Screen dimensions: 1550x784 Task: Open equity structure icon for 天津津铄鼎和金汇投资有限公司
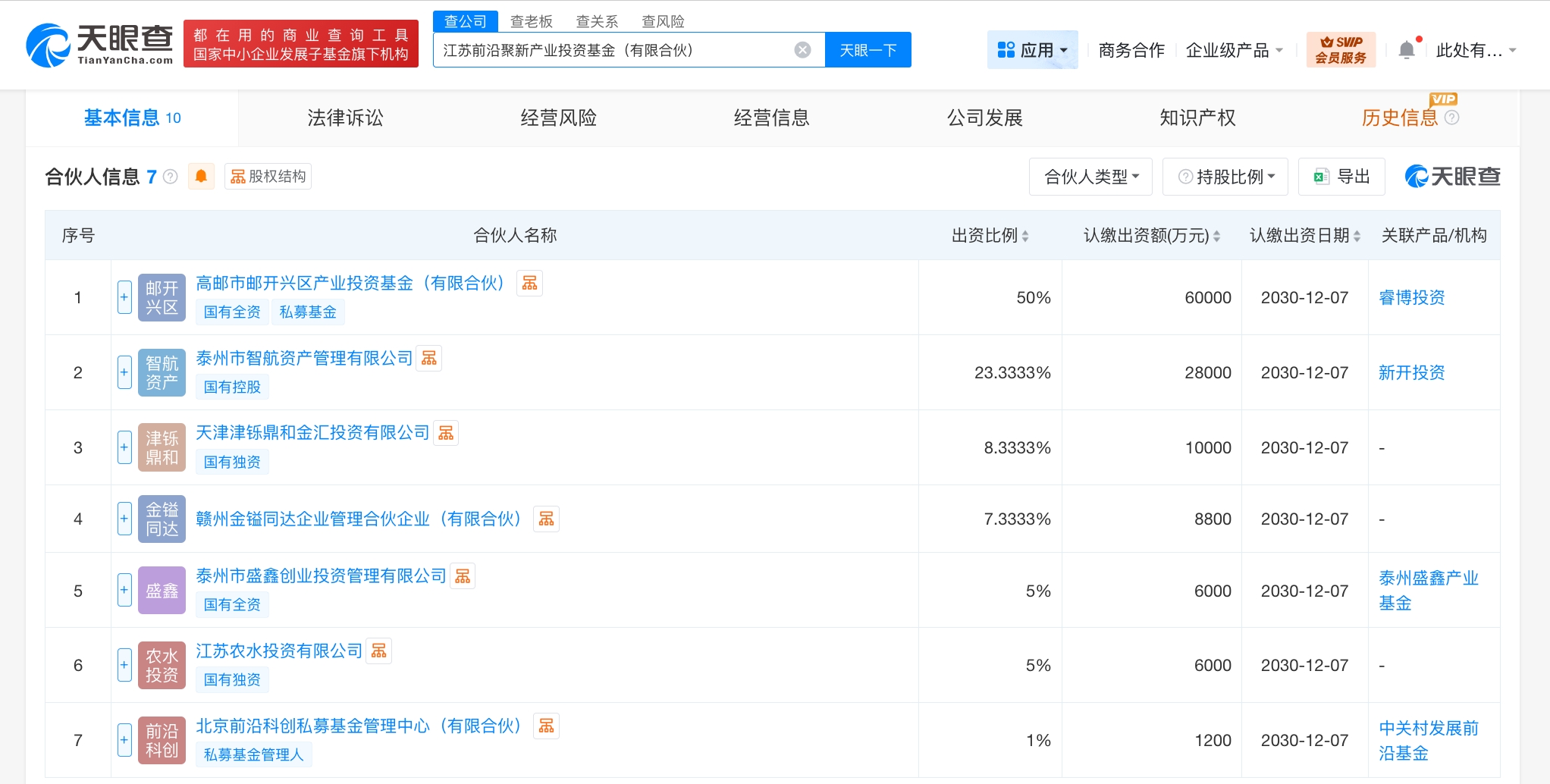click(446, 433)
